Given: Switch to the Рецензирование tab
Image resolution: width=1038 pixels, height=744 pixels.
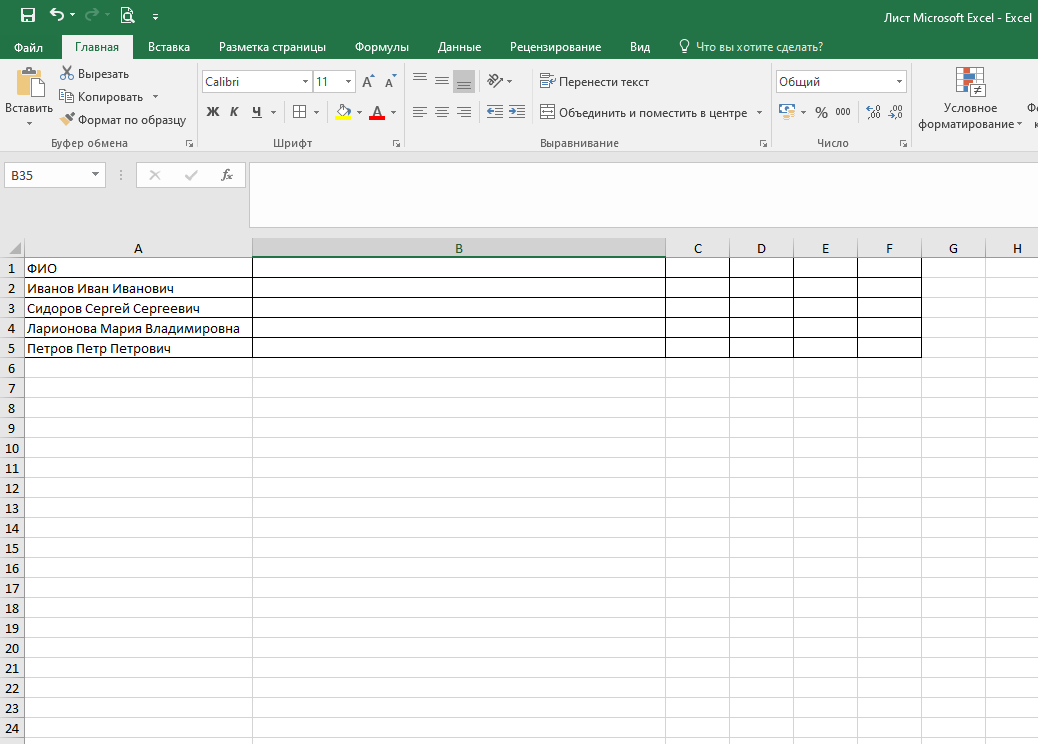Looking at the screenshot, I should (555, 47).
